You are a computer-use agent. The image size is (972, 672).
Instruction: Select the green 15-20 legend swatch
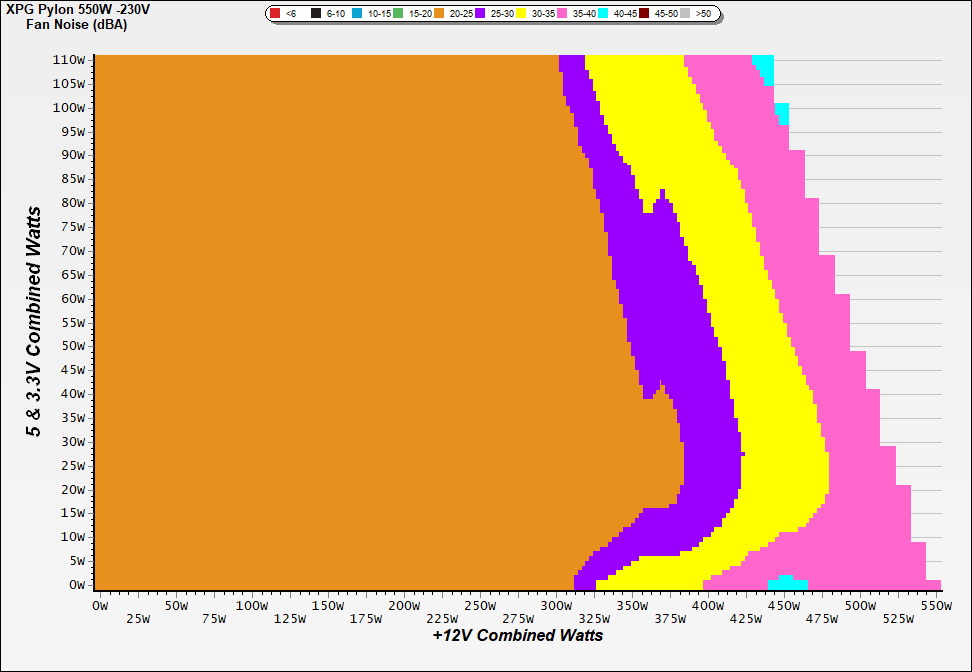tap(398, 14)
